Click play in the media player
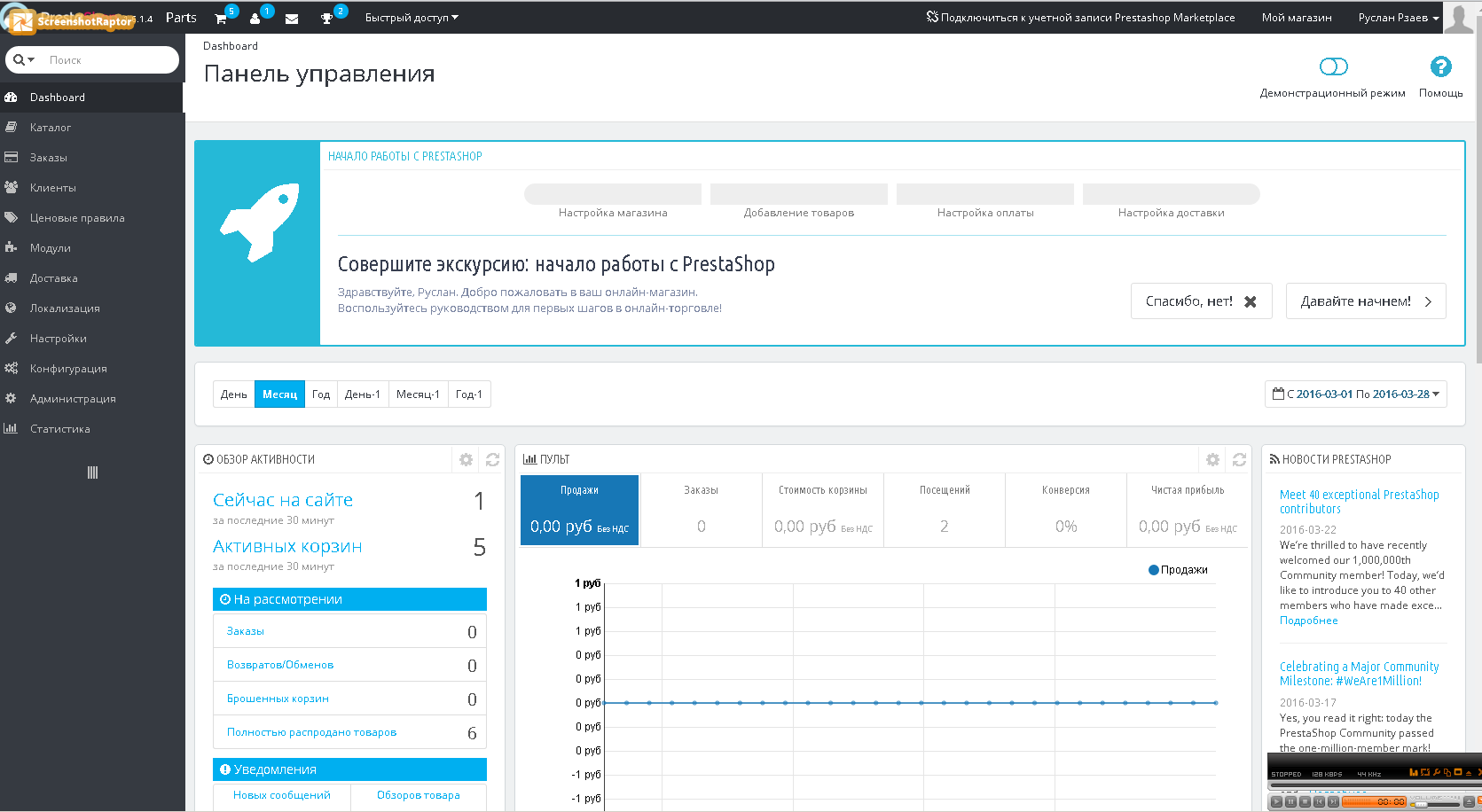This screenshot has width=1482, height=812. tap(1276, 801)
